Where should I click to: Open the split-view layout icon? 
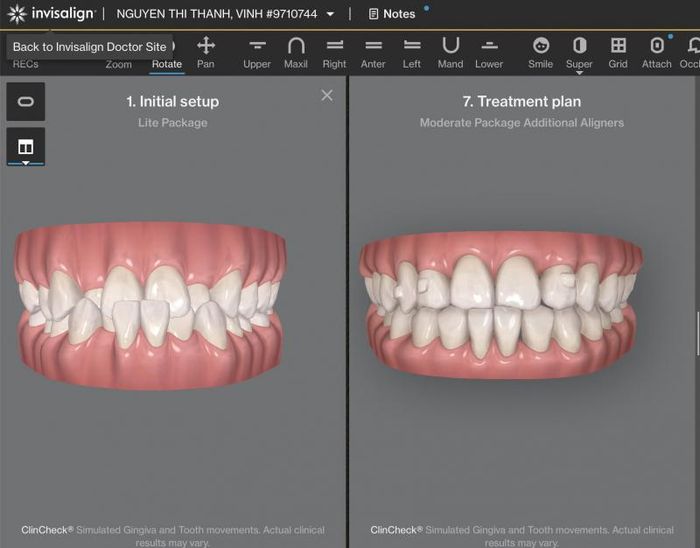25,146
